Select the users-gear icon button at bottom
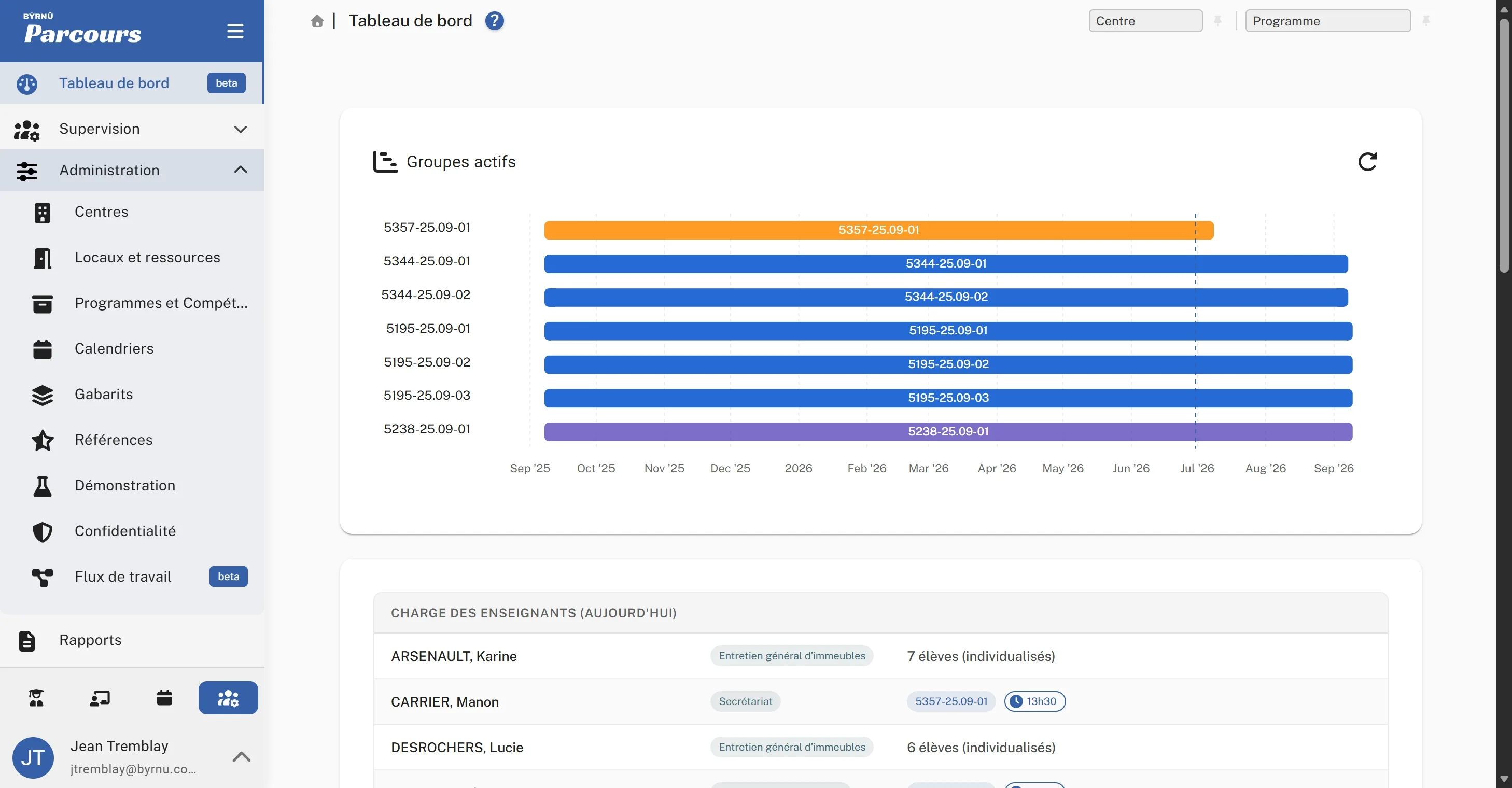Screen dimensions: 1512x788 coord(228,698)
